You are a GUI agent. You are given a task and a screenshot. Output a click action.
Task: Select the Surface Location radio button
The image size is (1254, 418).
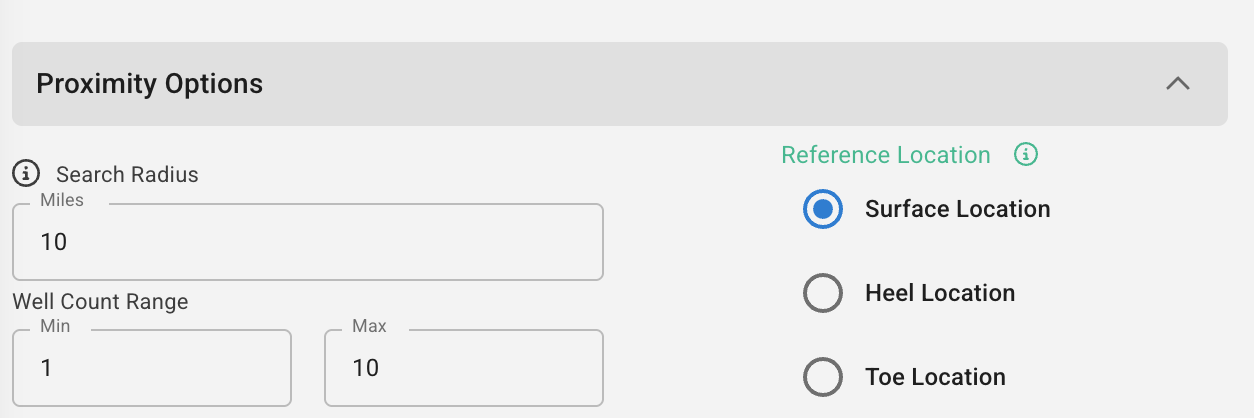pyautogui.click(x=823, y=209)
